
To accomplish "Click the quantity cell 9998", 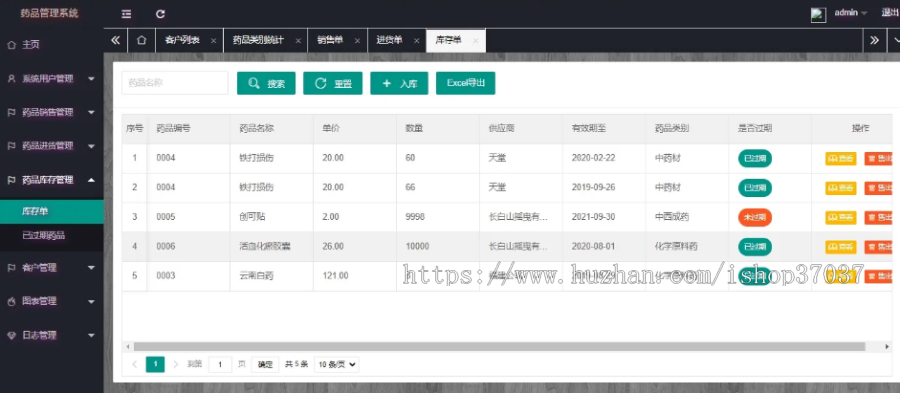I will point(438,217).
